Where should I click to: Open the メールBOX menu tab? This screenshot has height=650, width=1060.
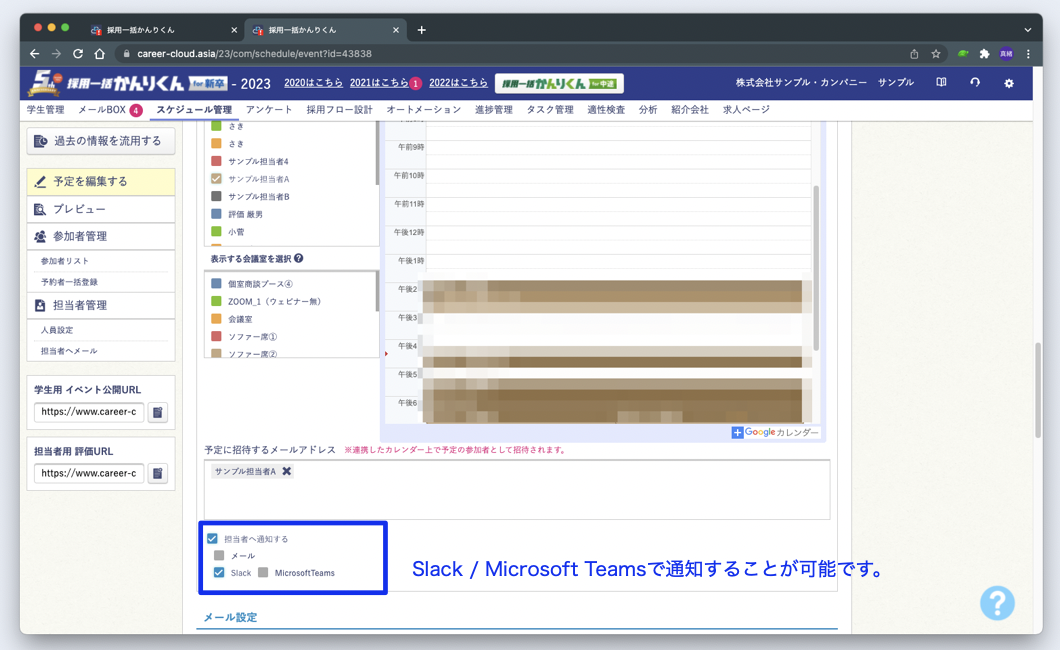(102, 110)
